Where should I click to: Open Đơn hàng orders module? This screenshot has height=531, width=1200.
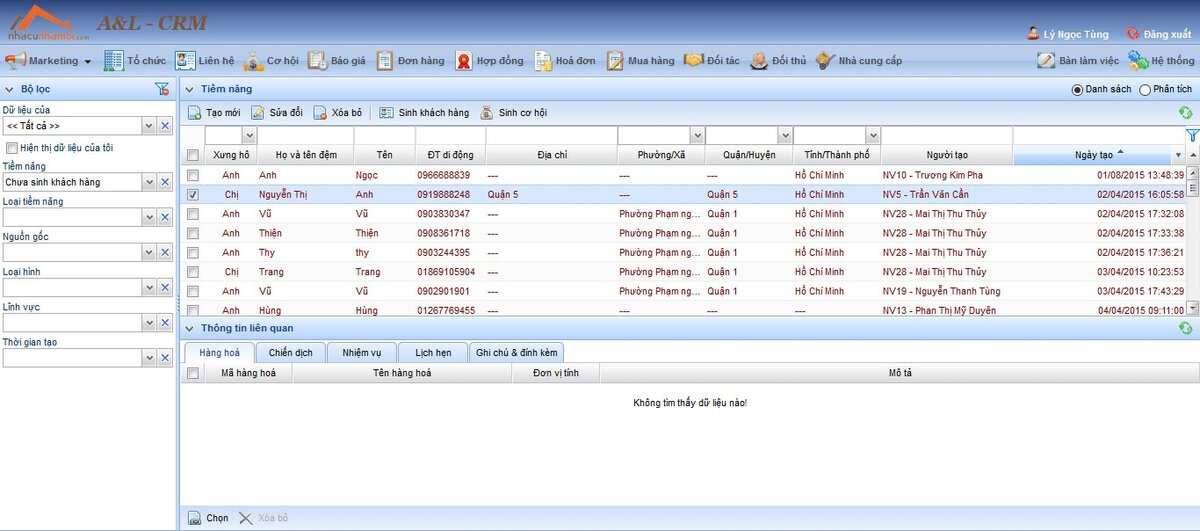tap(410, 61)
